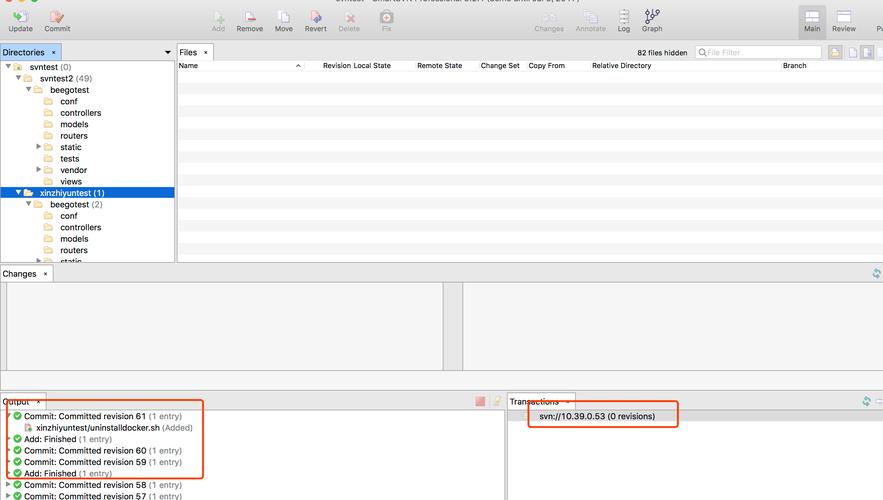The width and height of the screenshot is (883, 500).
Task: Click the Move toolbar icon
Action: tap(284, 20)
